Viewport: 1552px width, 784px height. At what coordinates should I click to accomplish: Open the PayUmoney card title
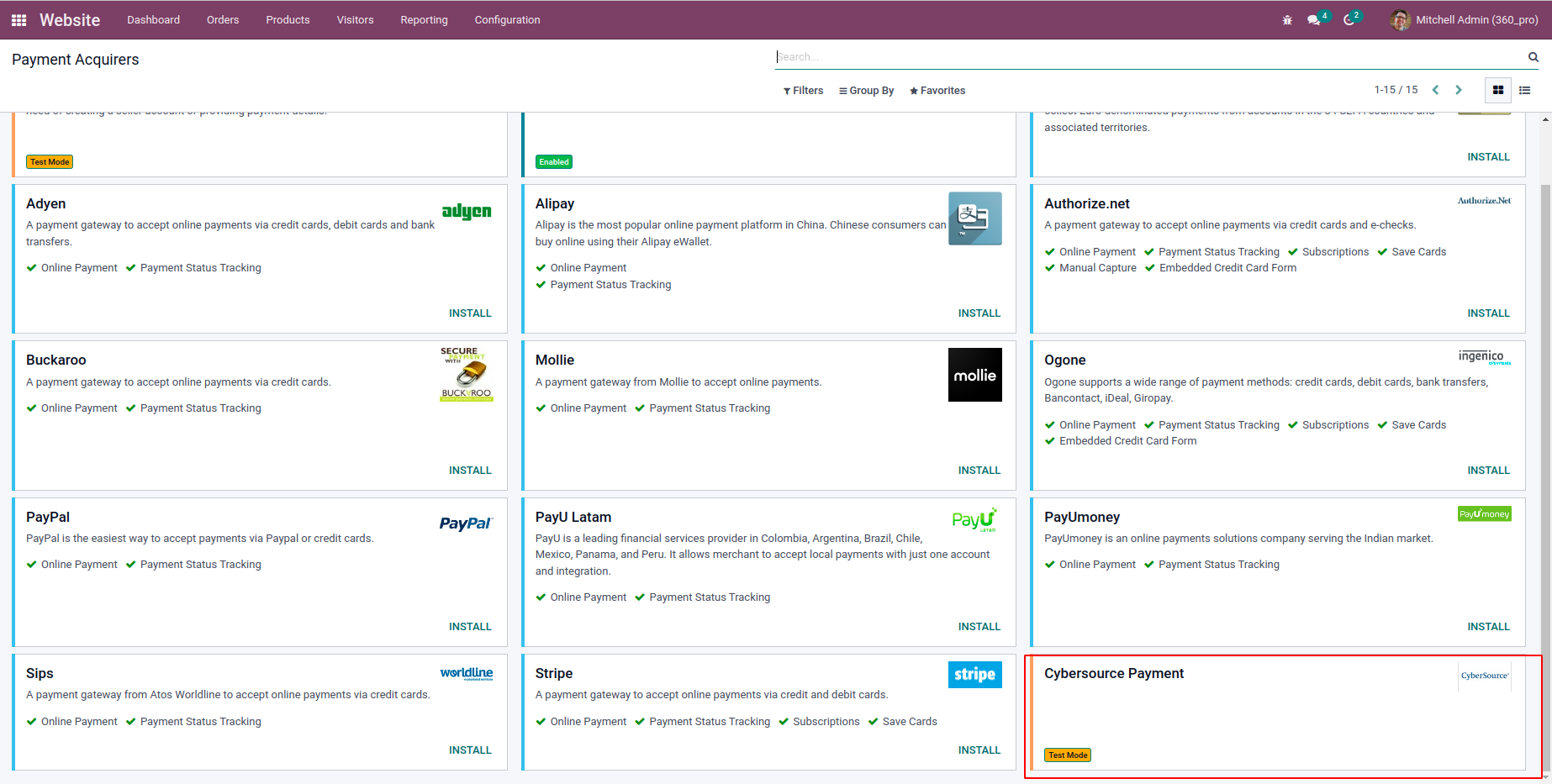click(1082, 518)
